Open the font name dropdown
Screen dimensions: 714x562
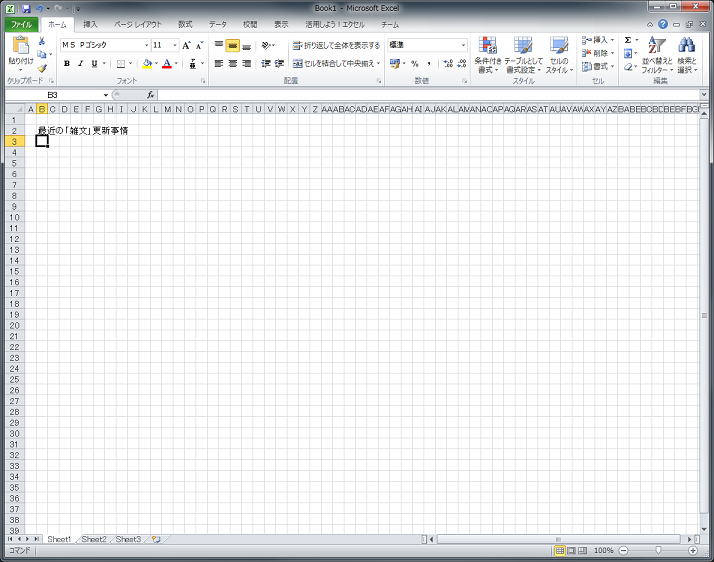pos(146,45)
